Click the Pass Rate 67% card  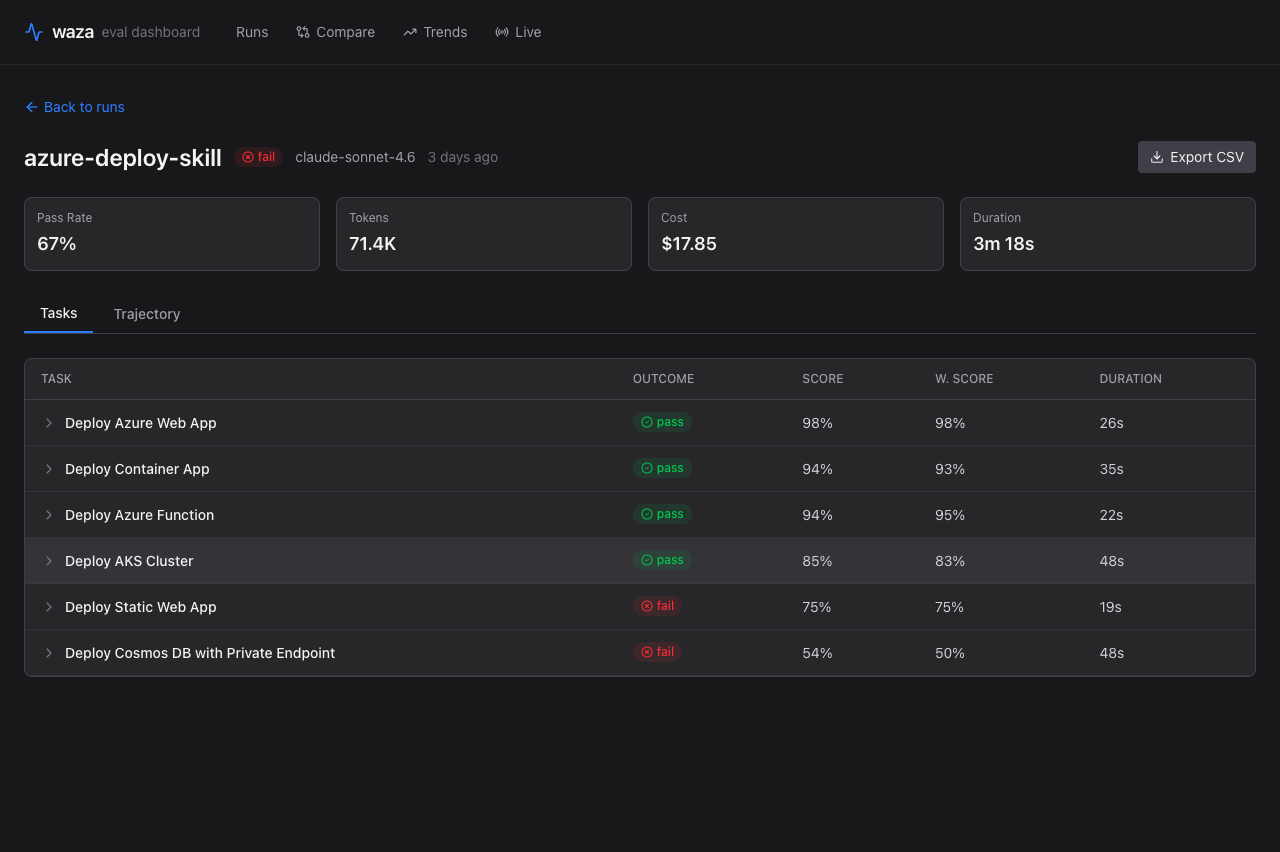172,234
